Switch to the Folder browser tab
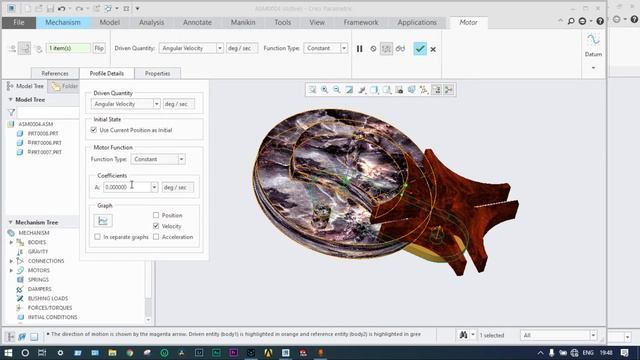 coord(64,86)
